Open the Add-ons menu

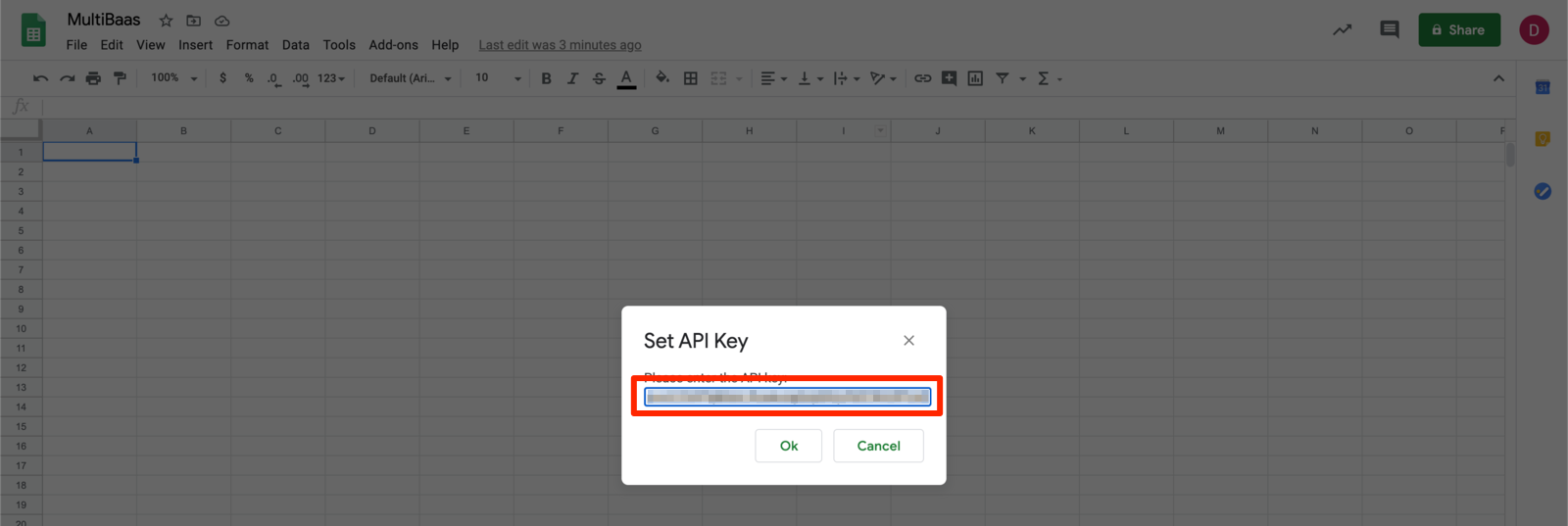[393, 45]
